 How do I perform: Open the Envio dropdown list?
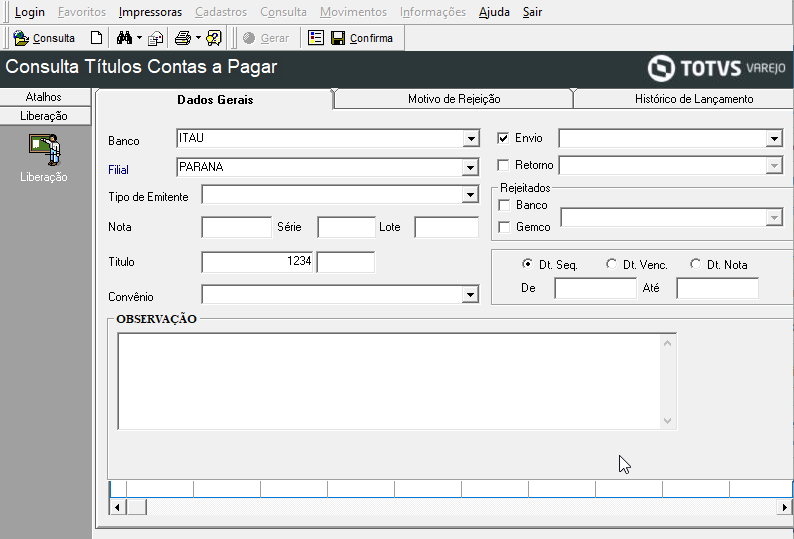[x=774, y=138]
